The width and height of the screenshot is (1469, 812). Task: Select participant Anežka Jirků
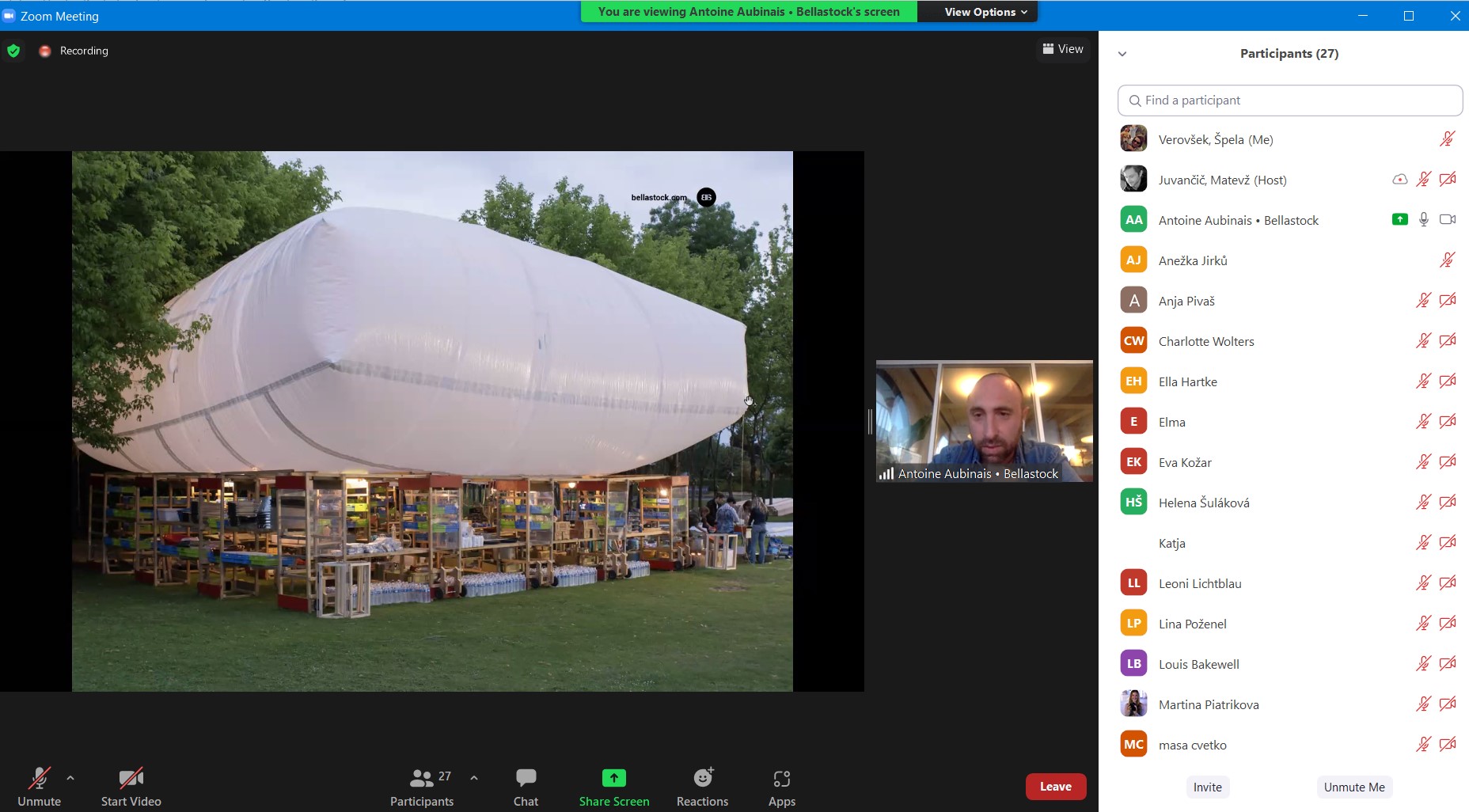point(1289,260)
